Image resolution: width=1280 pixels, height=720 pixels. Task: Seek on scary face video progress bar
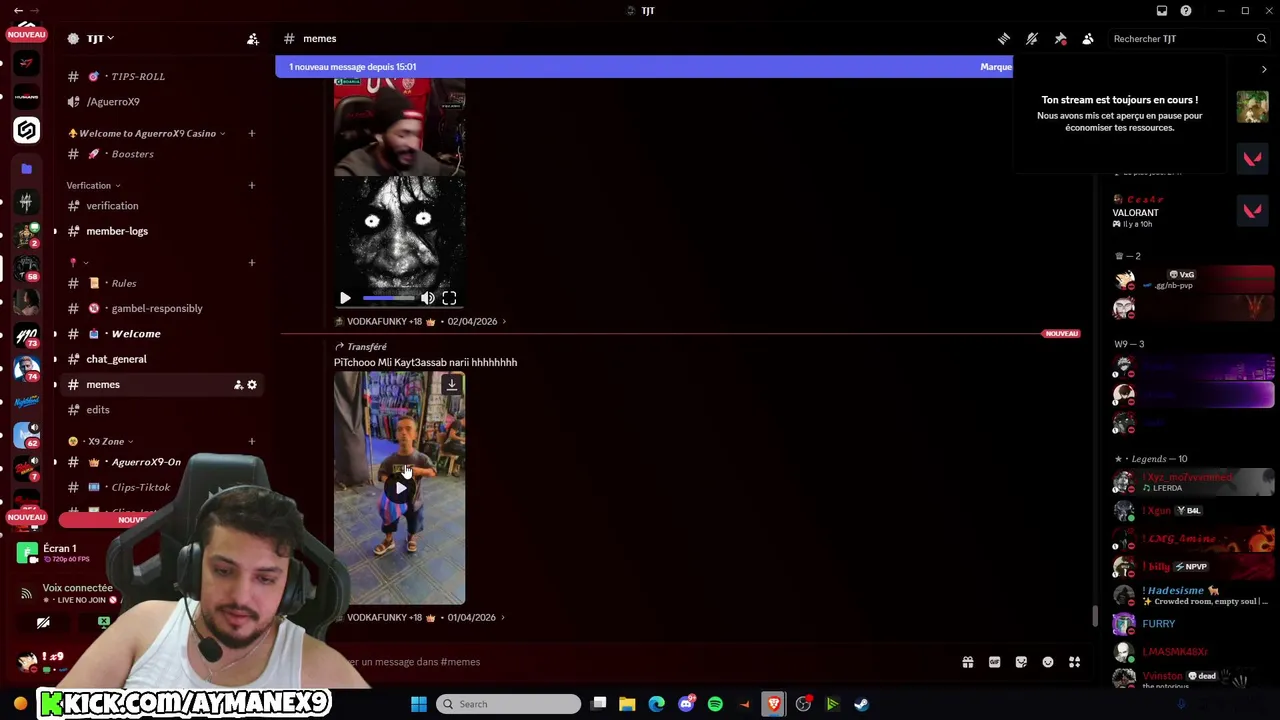click(x=388, y=298)
